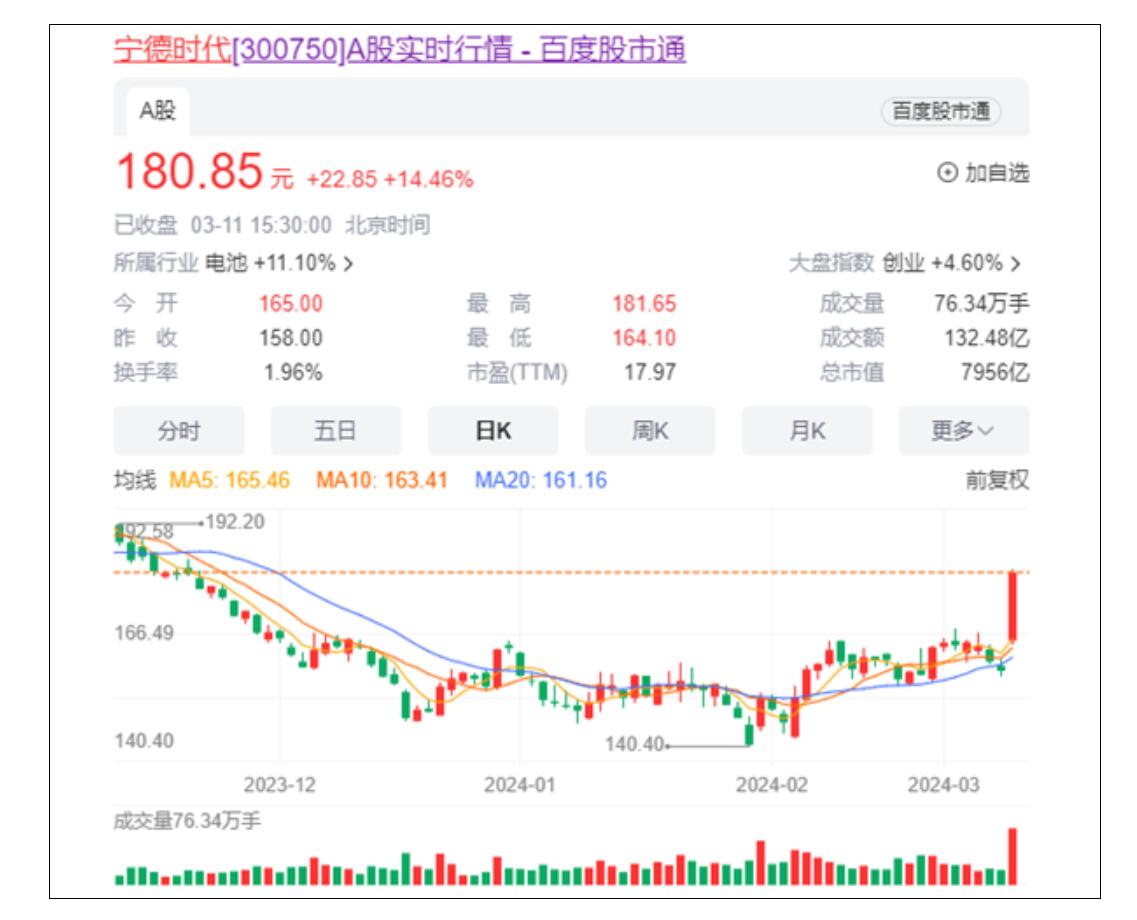This screenshot has height=920, width=1137.
Task: Click the 百度股市通 badge button
Action: coord(940,111)
